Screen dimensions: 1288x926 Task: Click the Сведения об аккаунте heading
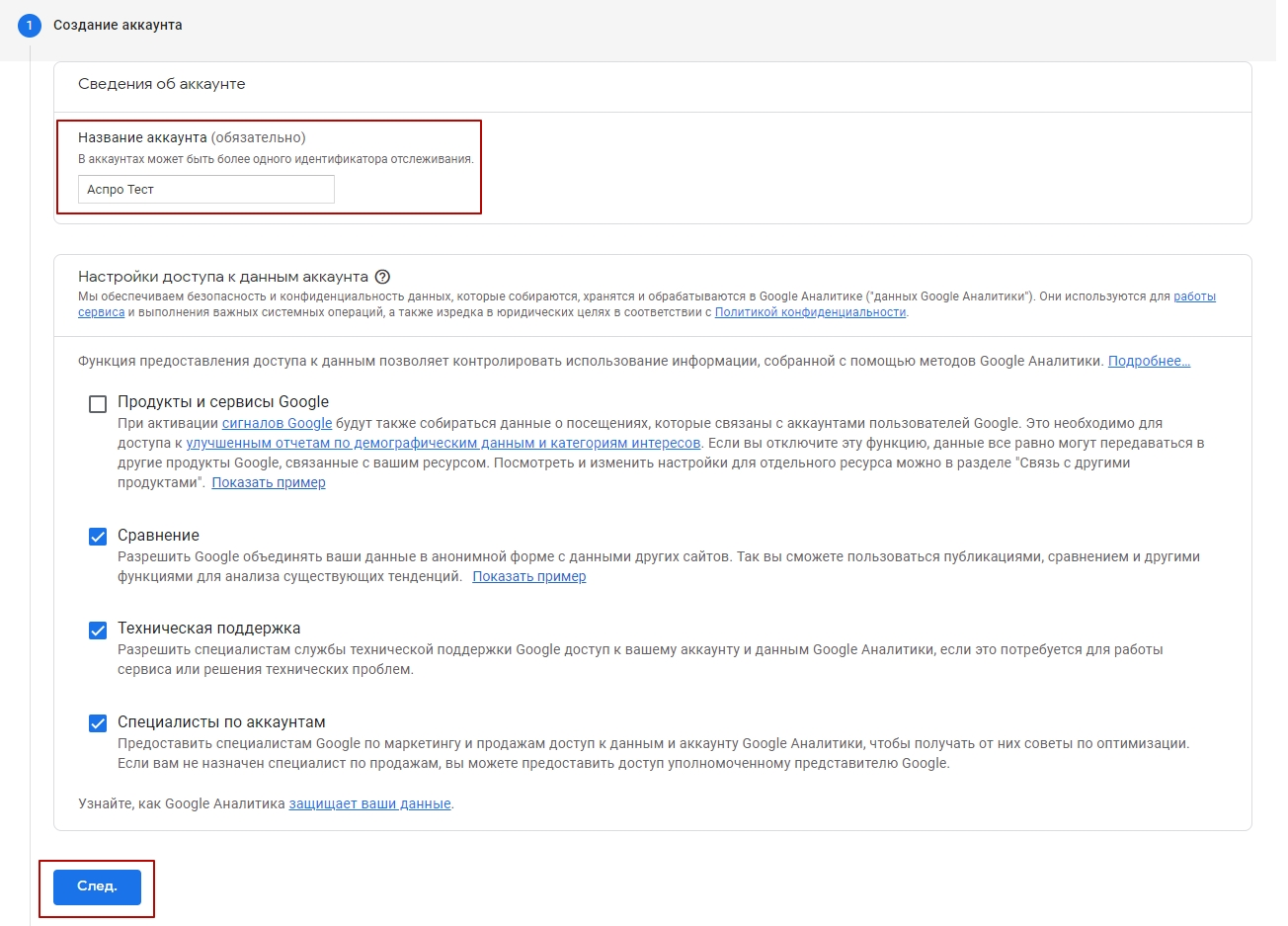click(162, 84)
